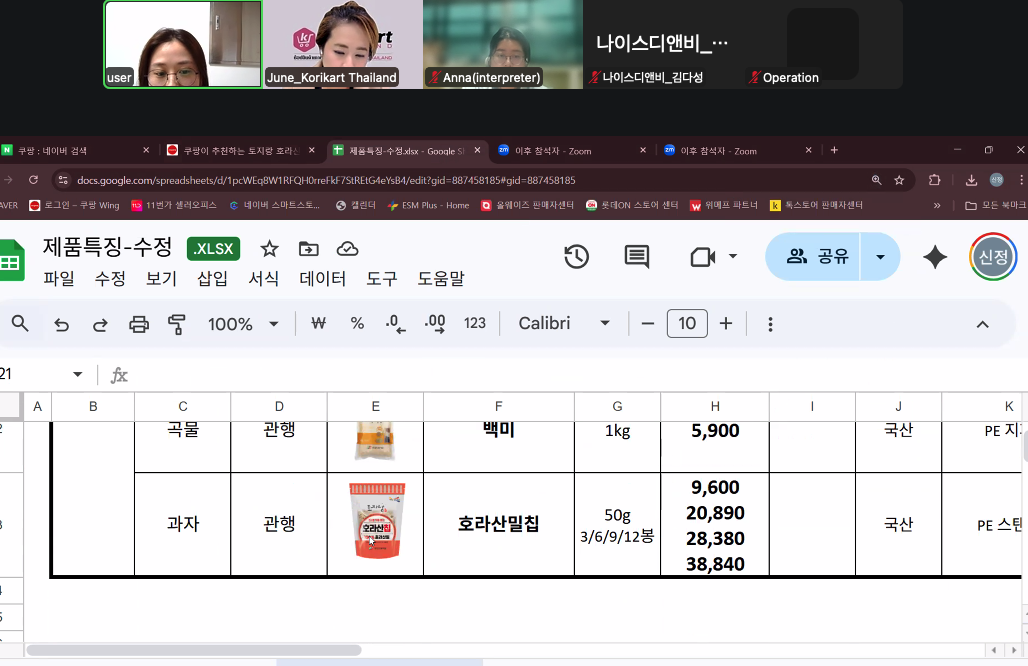Click the 호라산밀칩 product image thumbnail
Screen dimensions: 1028x666
pyautogui.click(x=376, y=524)
